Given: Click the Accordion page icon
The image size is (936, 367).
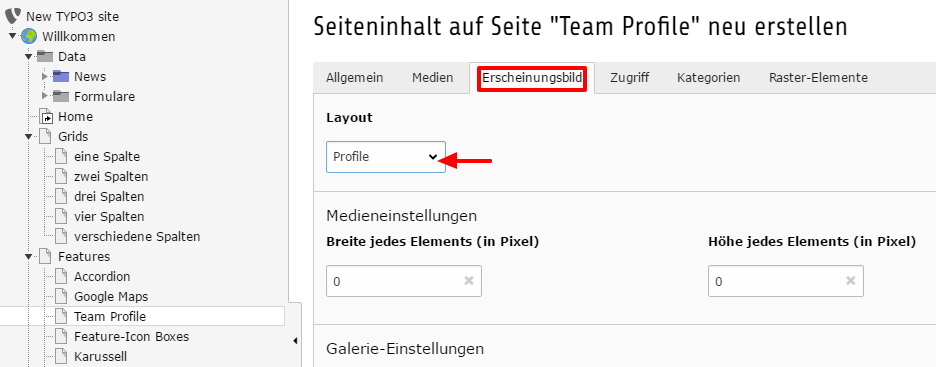Looking at the screenshot, I should pos(61,276).
